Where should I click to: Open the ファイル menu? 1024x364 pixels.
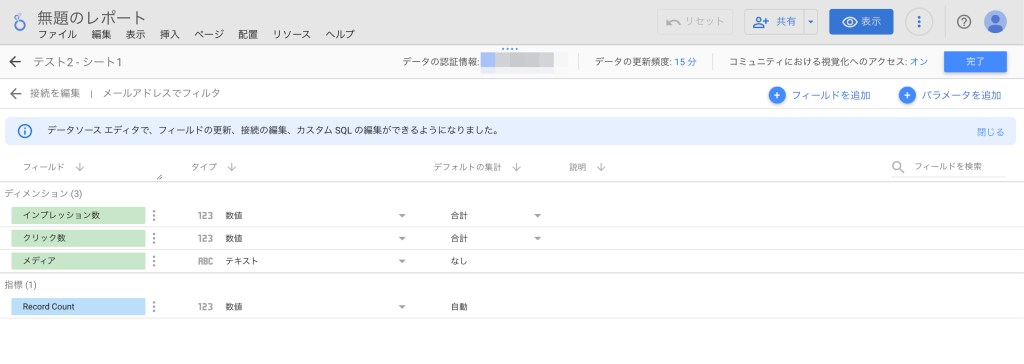point(57,35)
